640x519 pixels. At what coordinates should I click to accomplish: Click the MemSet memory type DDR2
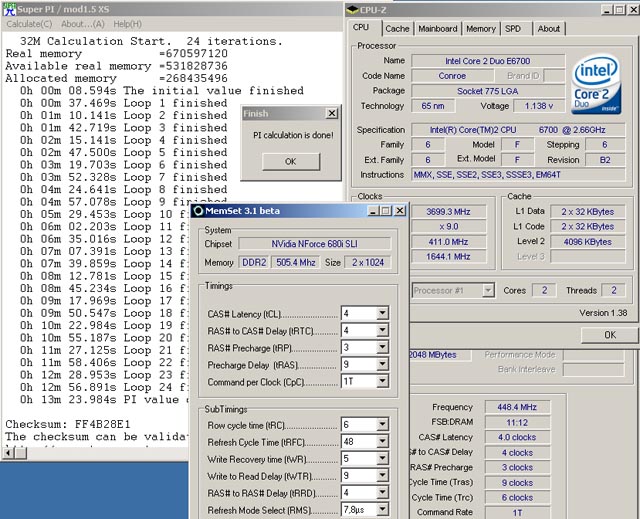[254, 262]
